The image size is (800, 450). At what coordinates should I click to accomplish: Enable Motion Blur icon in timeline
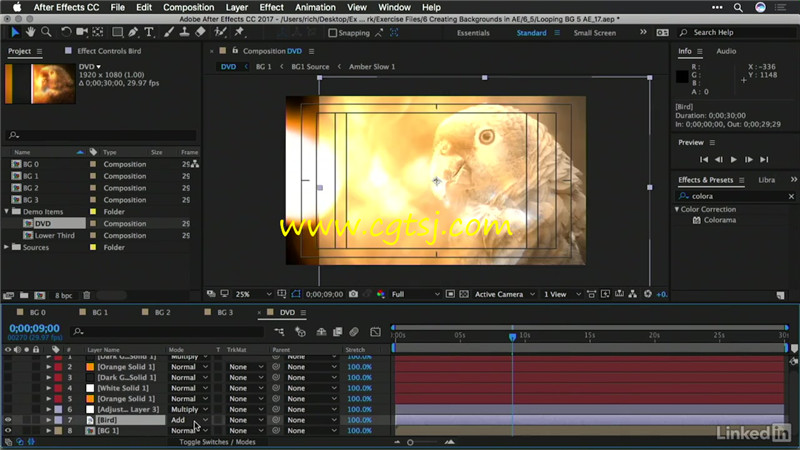(x=354, y=332)
